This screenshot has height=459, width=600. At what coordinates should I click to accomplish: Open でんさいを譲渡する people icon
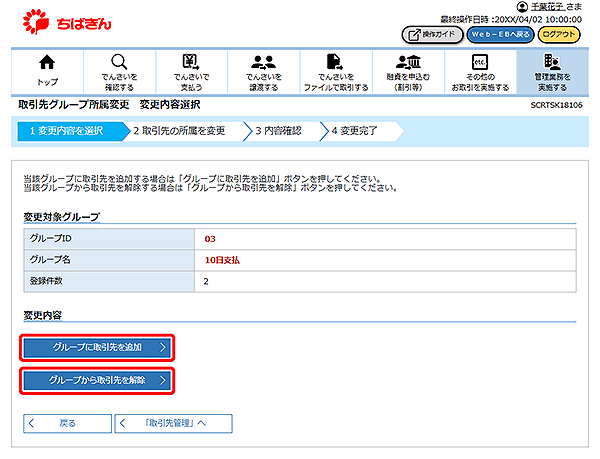263,62
